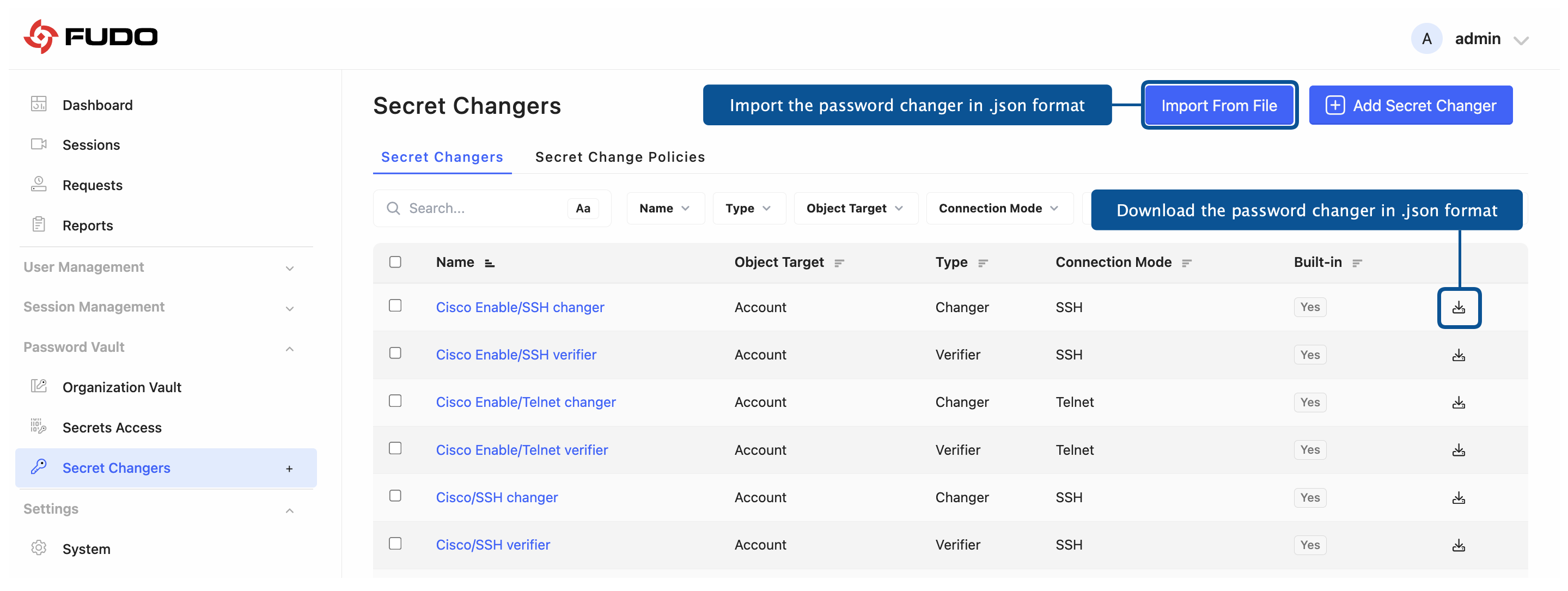
Task: Check the Cisco Enable/SSH verifier row
Action: click(x=395, y=353)
